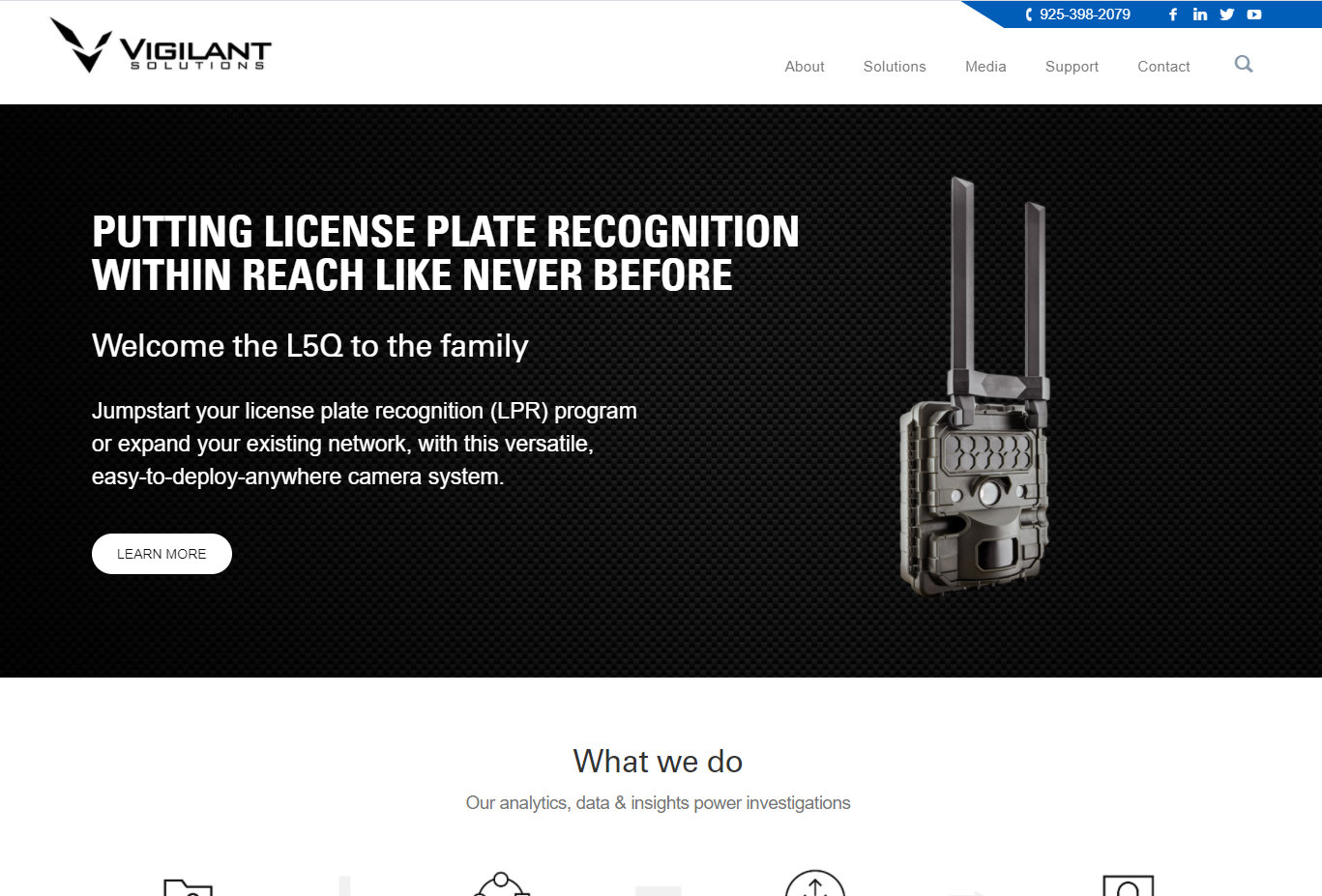The width and height of the screenshot is (1322, 896).
Task: Expand the Media menu
Action: [x=985, y=67]
